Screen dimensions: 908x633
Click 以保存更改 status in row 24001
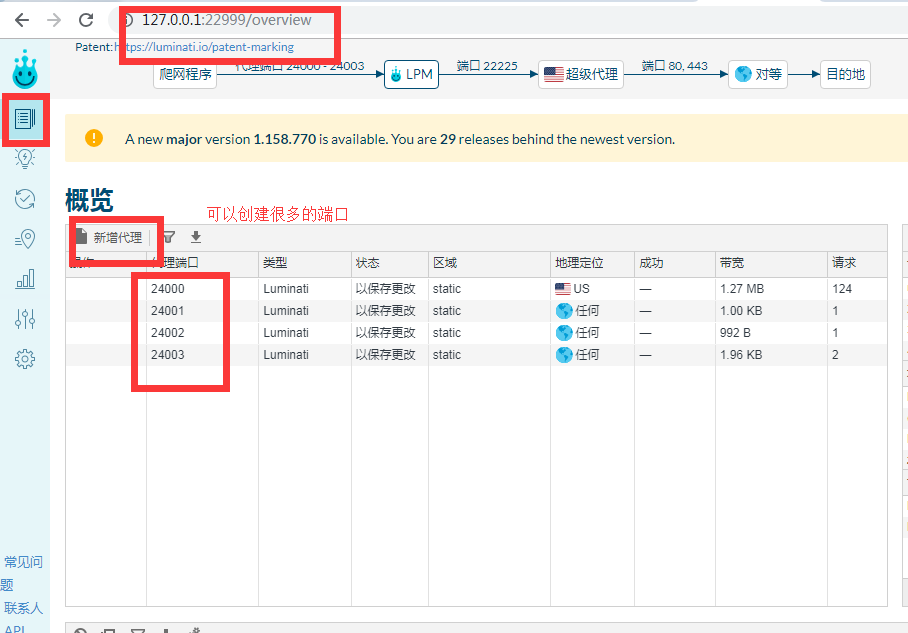(386, 311)
